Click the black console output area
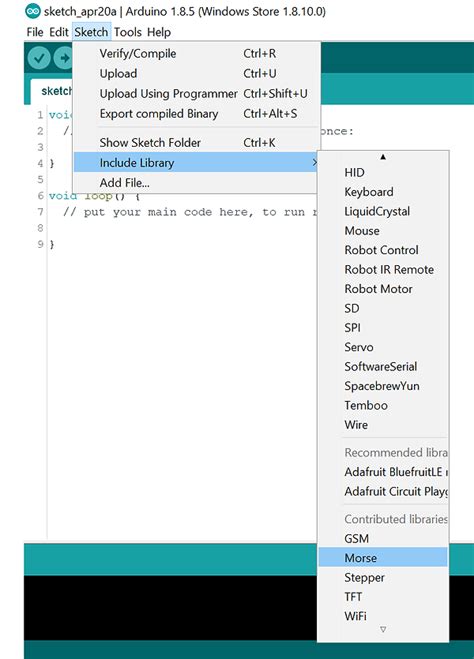The image size is (474, 659). [x=170, y=607]
